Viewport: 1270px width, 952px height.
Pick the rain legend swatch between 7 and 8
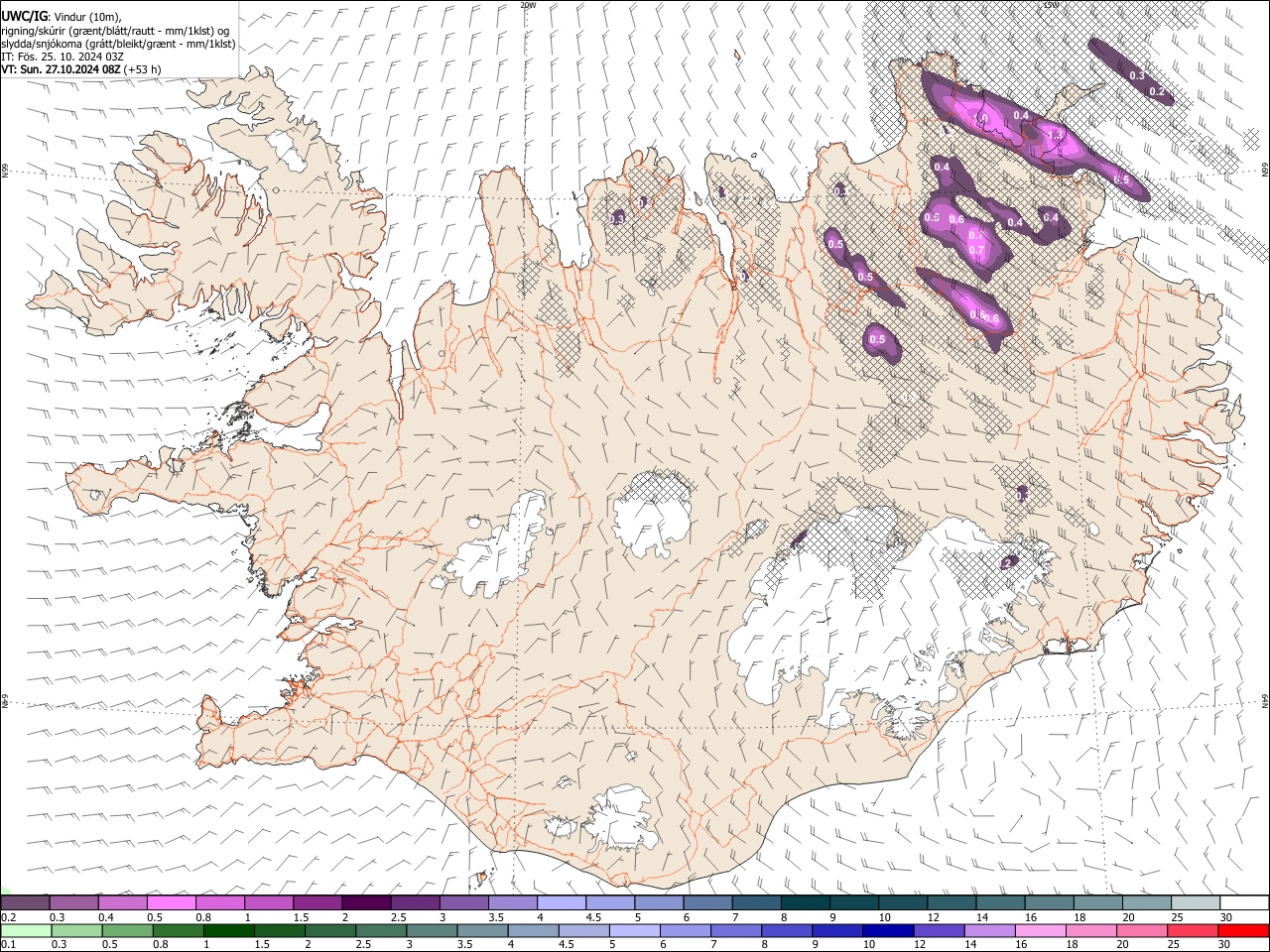click(x=737, y=930)
